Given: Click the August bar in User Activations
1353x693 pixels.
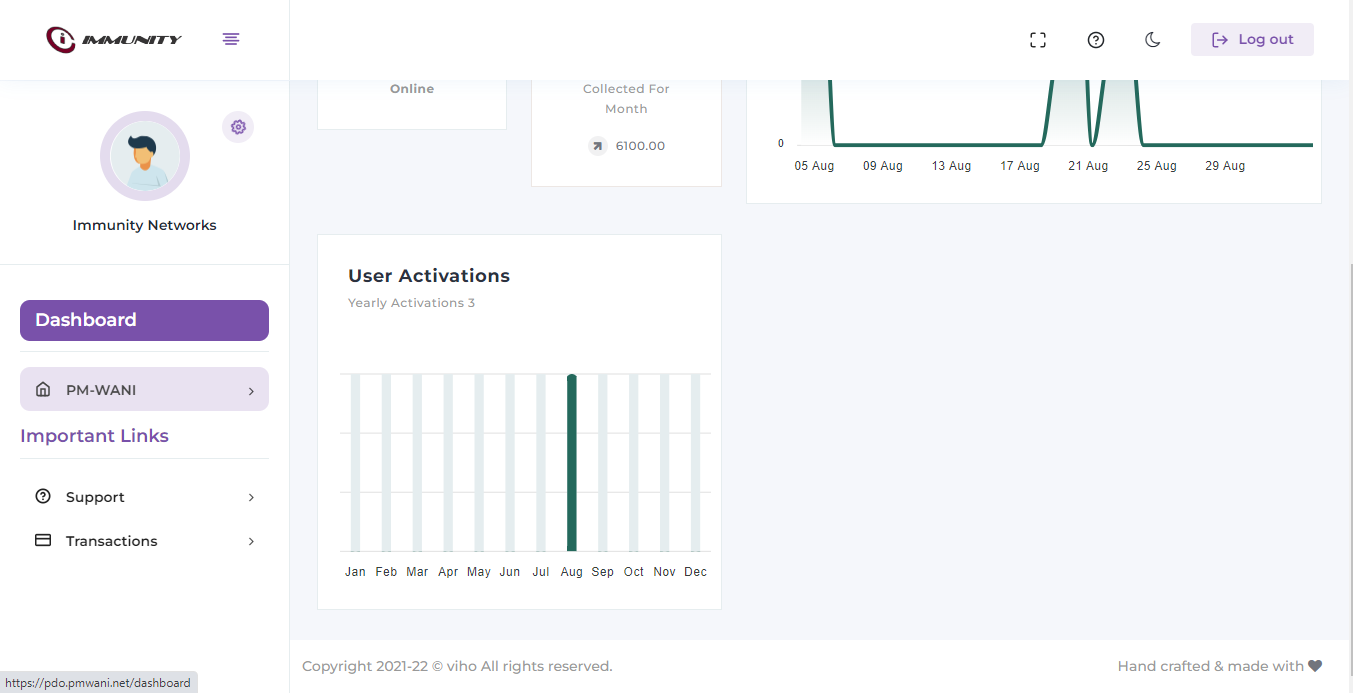Looking at the screenshot, I should (572, 463).
